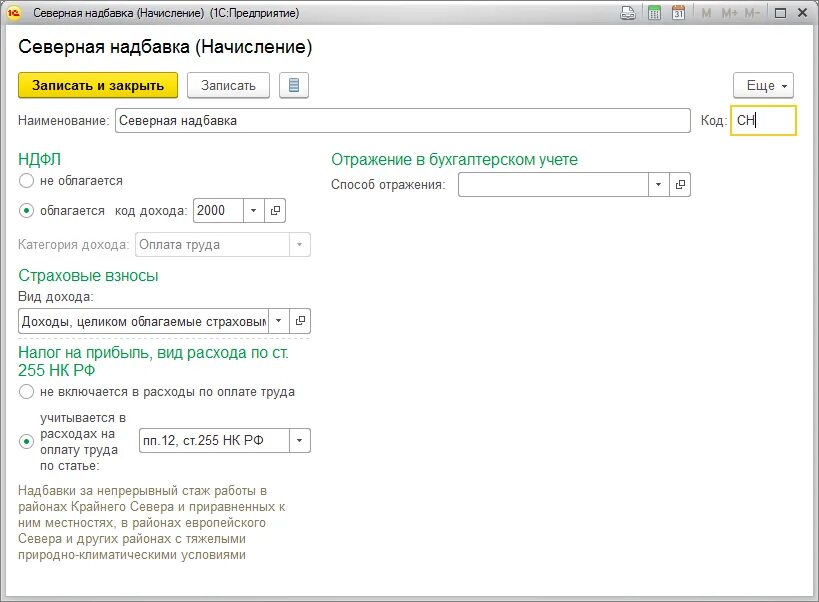
Task: Maximize the Северная надбавка window
Action: click(780, 13)
